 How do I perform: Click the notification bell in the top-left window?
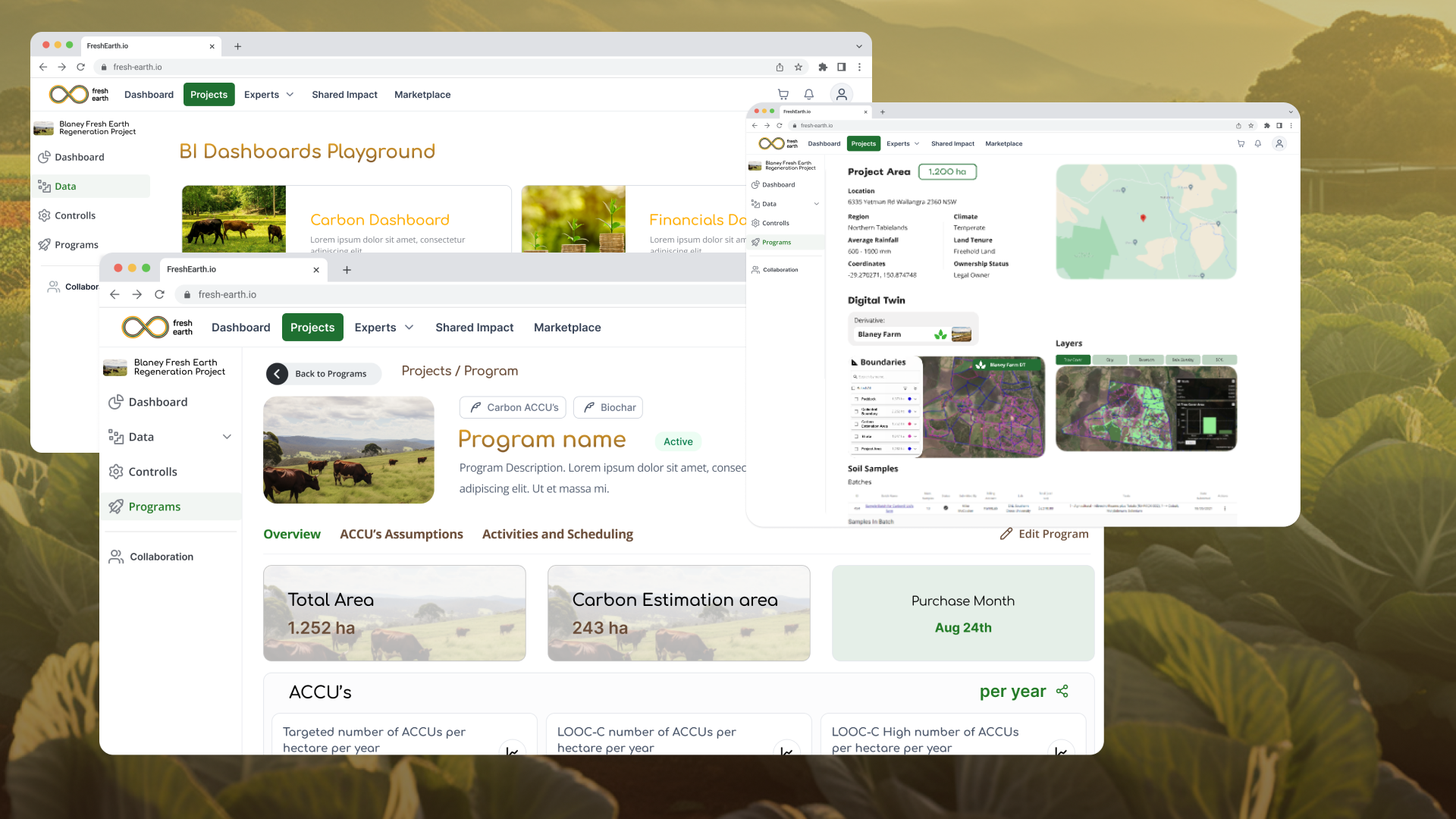coord(809,95)
